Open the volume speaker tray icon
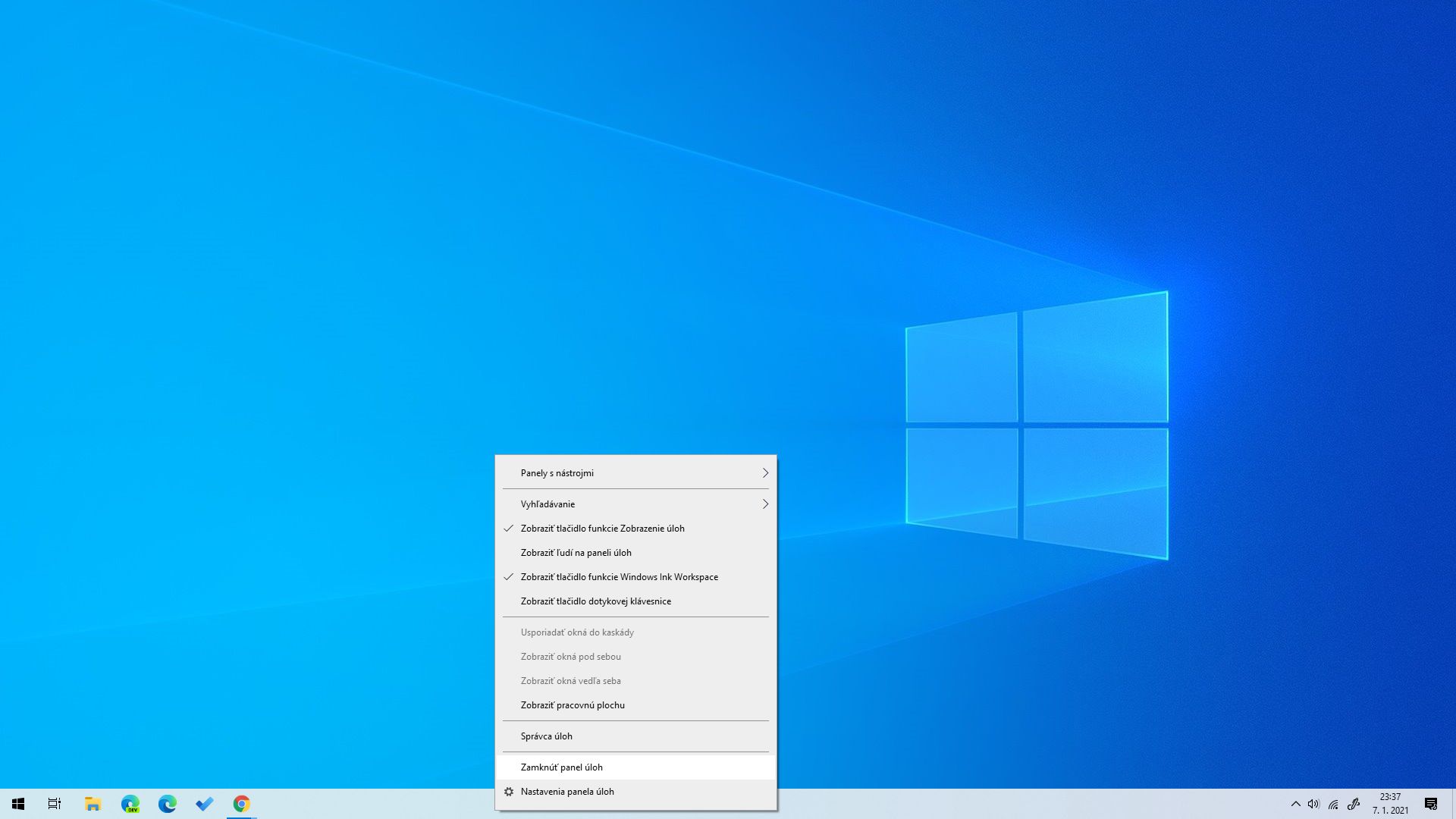 click(1313, 804)
